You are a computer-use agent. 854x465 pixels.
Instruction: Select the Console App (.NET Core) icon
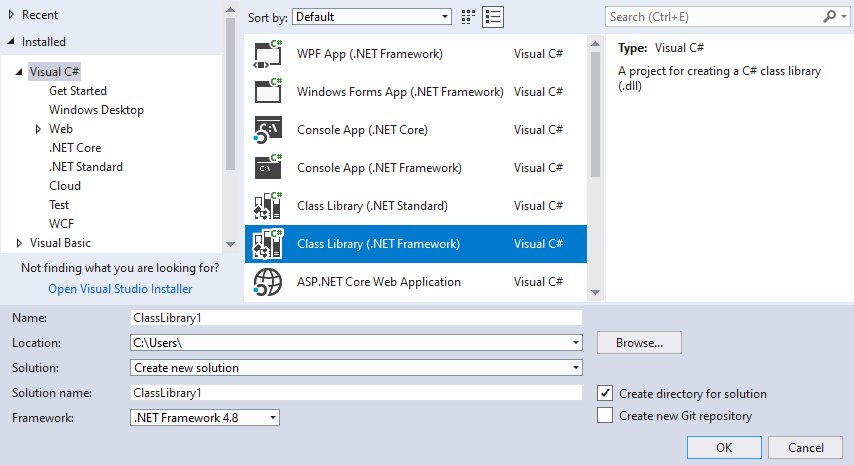click(268, 130)
